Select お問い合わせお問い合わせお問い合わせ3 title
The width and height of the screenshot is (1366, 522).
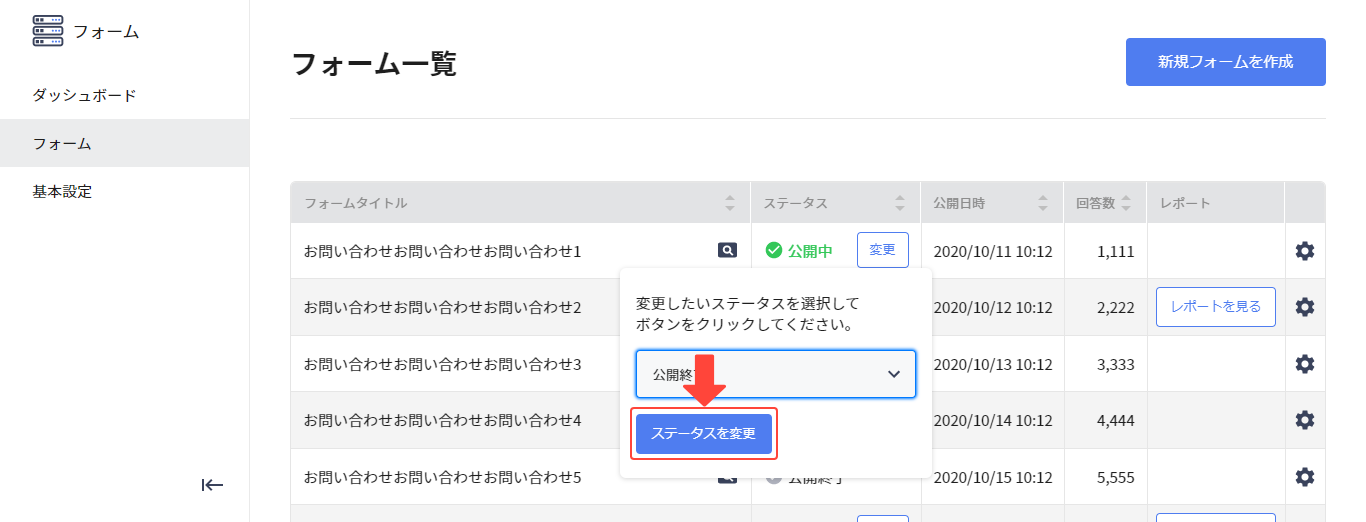443,364
